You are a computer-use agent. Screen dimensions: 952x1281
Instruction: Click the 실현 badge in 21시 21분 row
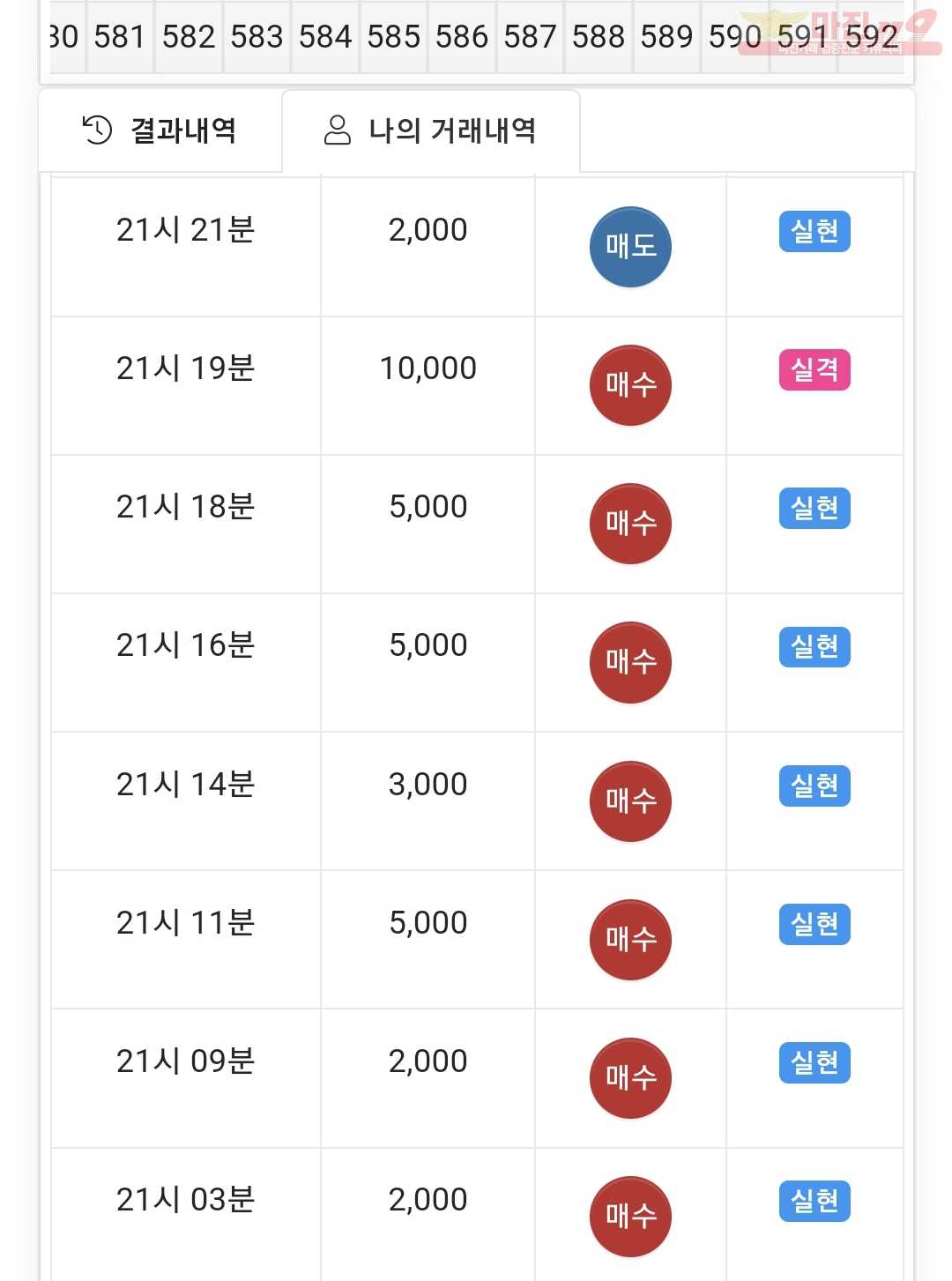tap(814, 231)
